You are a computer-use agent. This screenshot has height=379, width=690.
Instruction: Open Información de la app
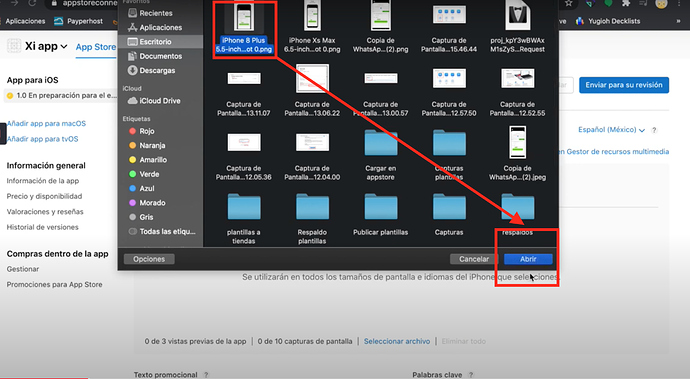pyautogui.click(x=43, y=181)
